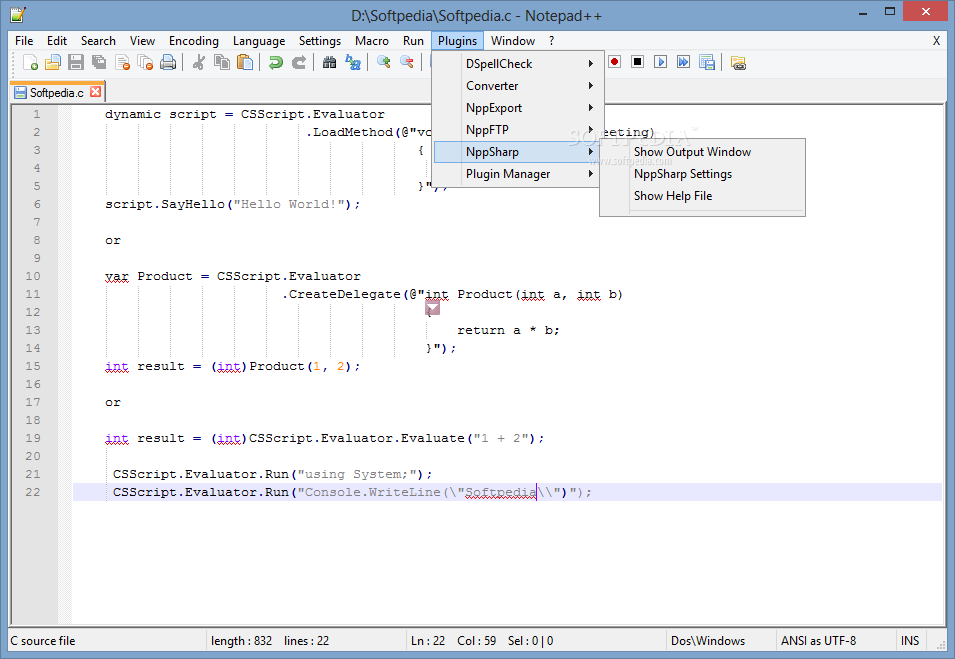Click the fold marker on line 12

point(432,309)
